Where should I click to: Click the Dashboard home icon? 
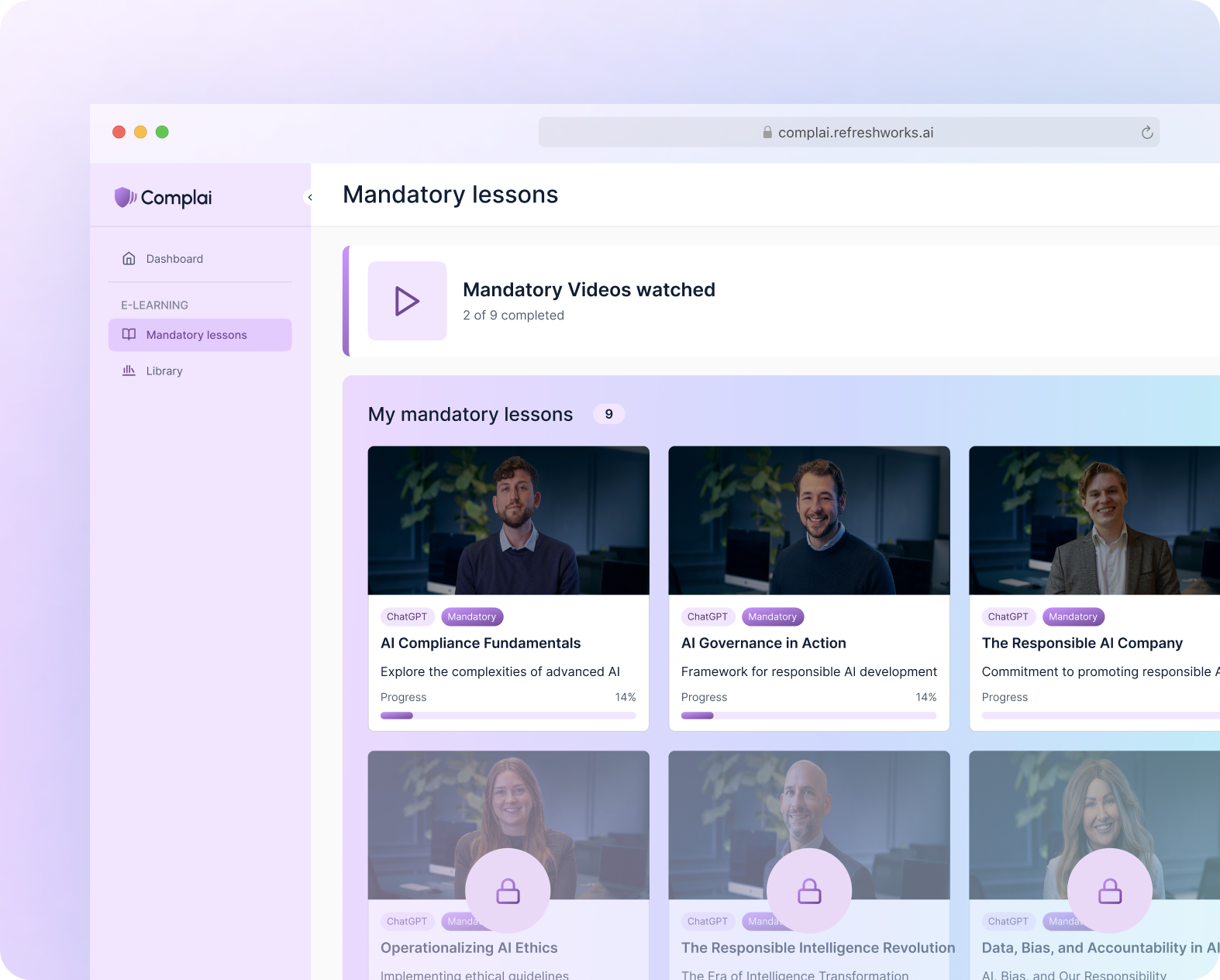pyautogui.click(x=129, y=259)
